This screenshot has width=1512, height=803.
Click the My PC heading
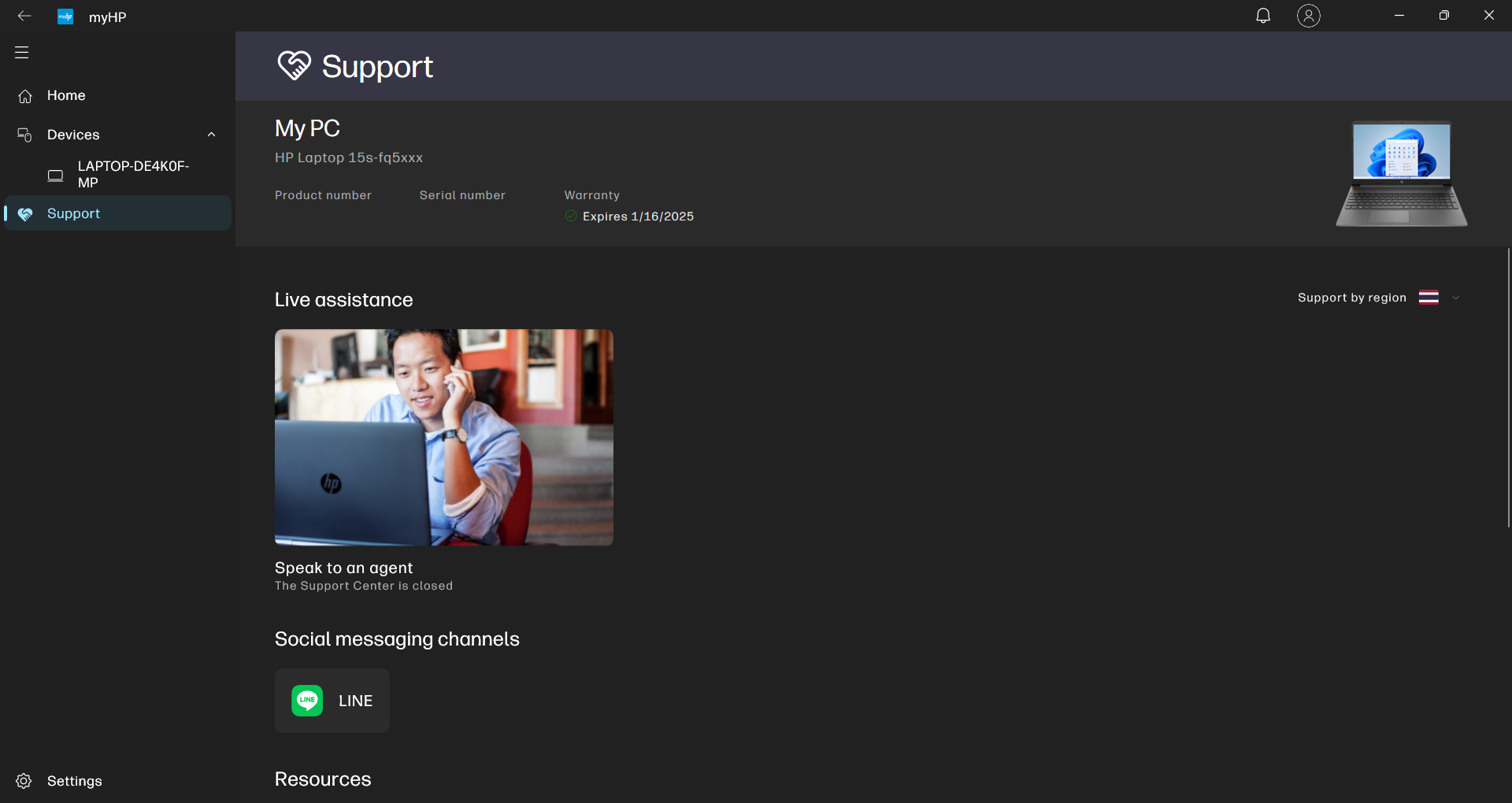(307, 128)
